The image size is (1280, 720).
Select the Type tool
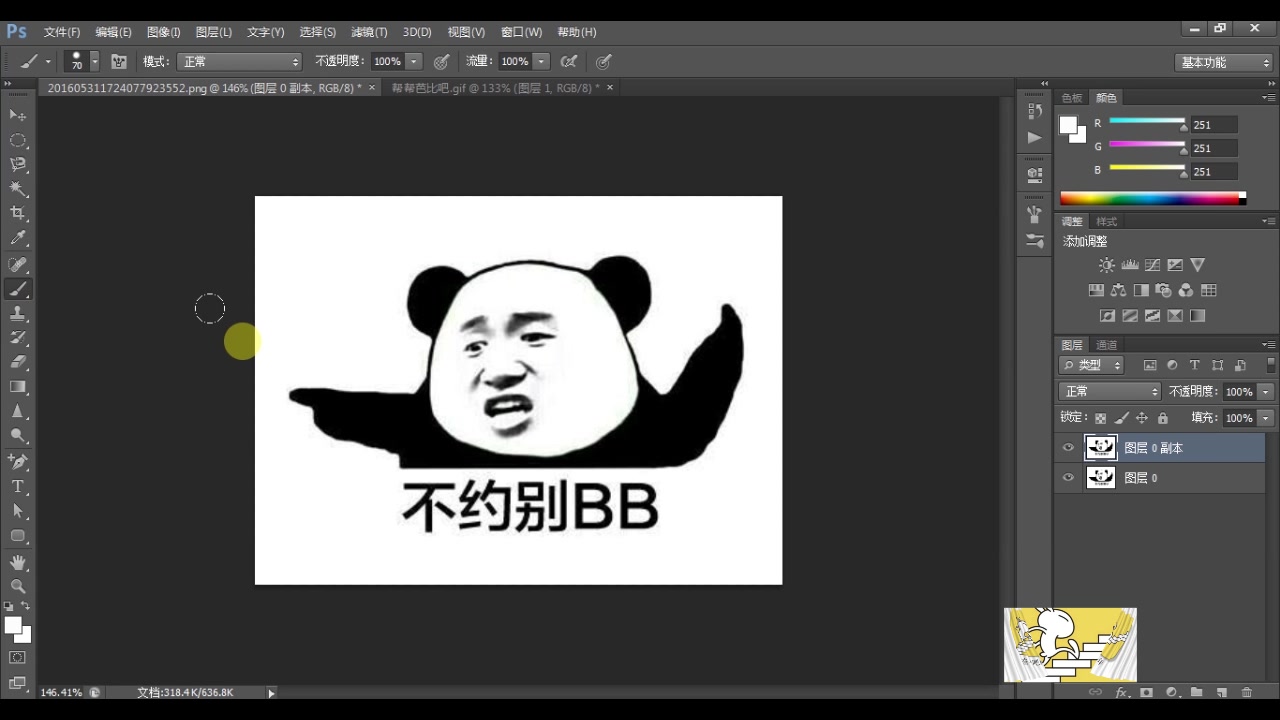click(18, 487)
